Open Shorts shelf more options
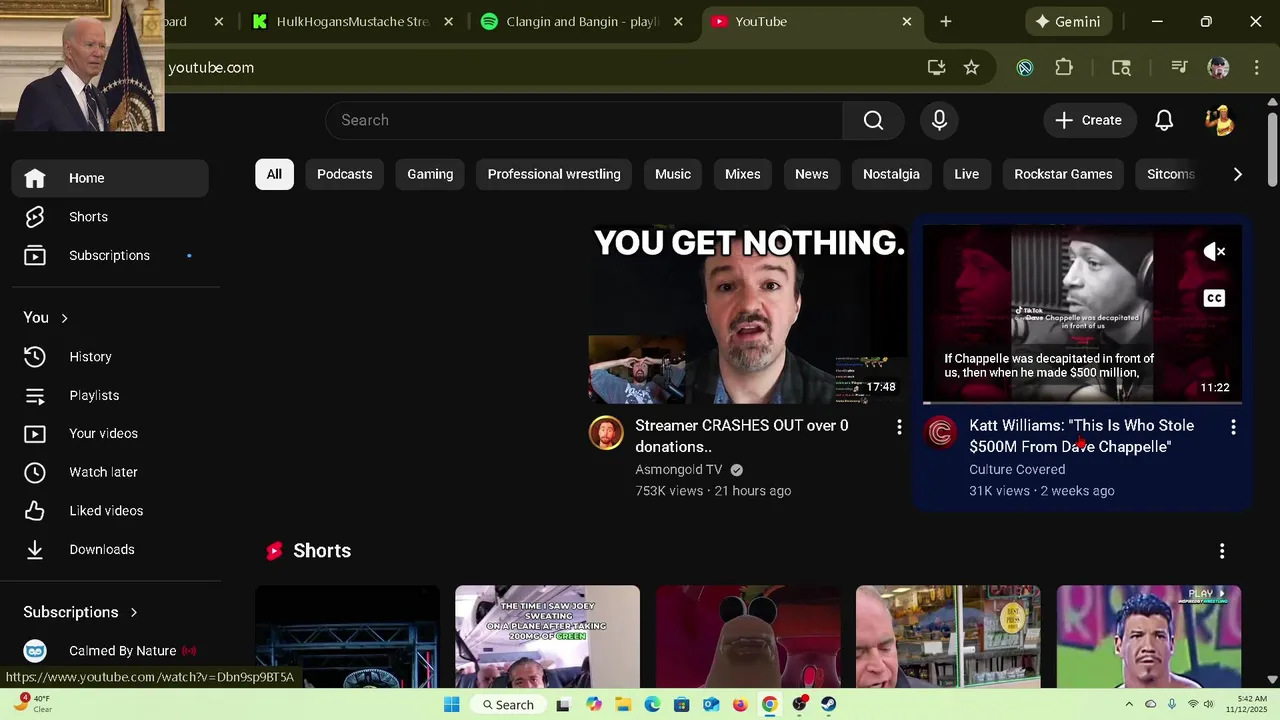1280x720 pixels. [x=1221, y=551]
